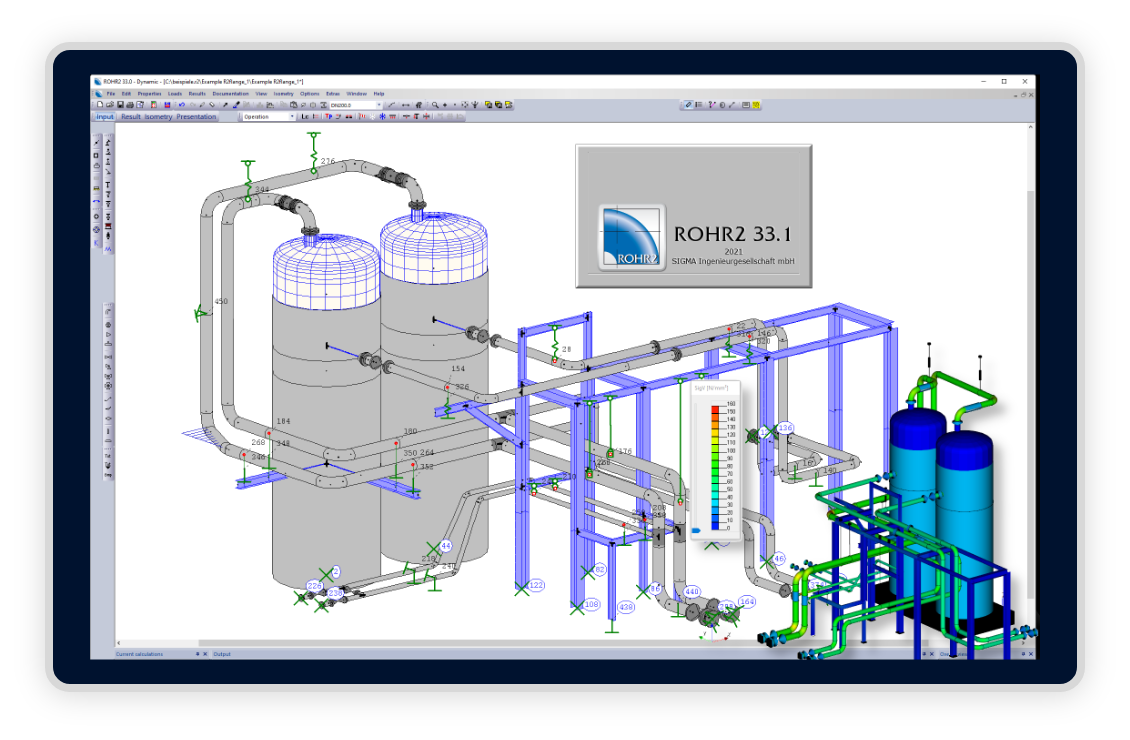Image resolution: width=1130 pixels, height=740 pixels.
Task: Click the Lc load case icon
Action: [305, 117]
